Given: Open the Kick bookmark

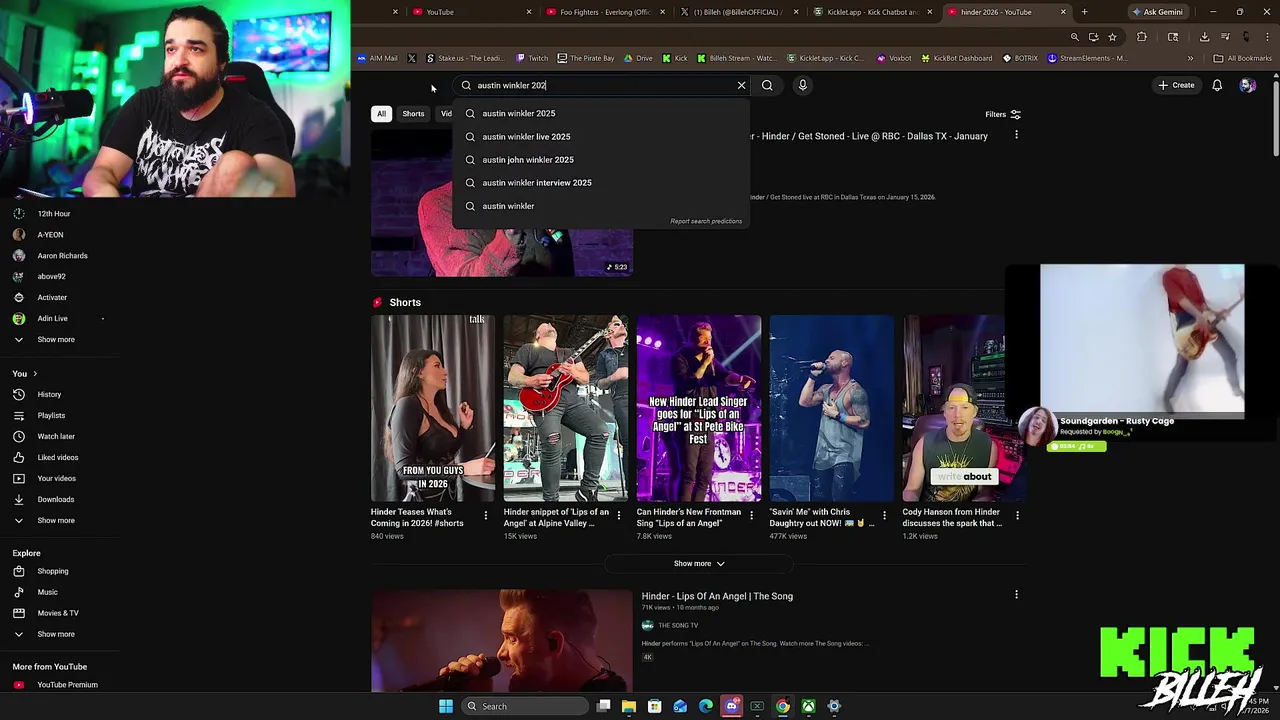Looking at the screenshot, I should click(674, 58).
